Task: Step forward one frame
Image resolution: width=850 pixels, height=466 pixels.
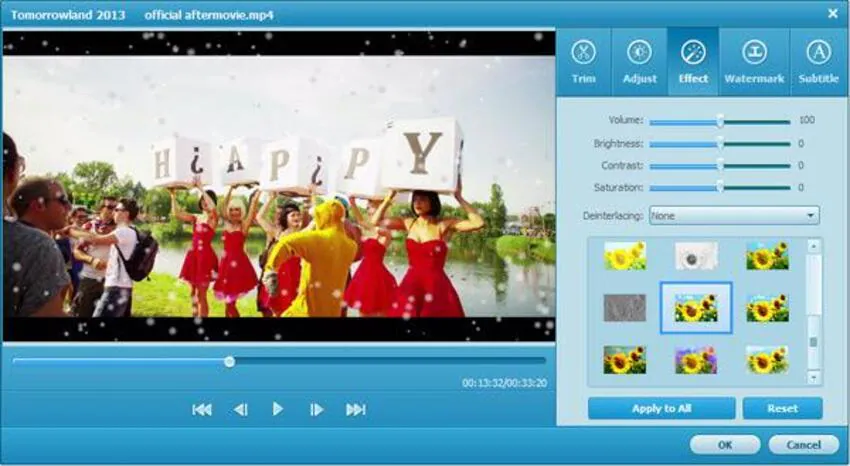Action: [317, 410]
